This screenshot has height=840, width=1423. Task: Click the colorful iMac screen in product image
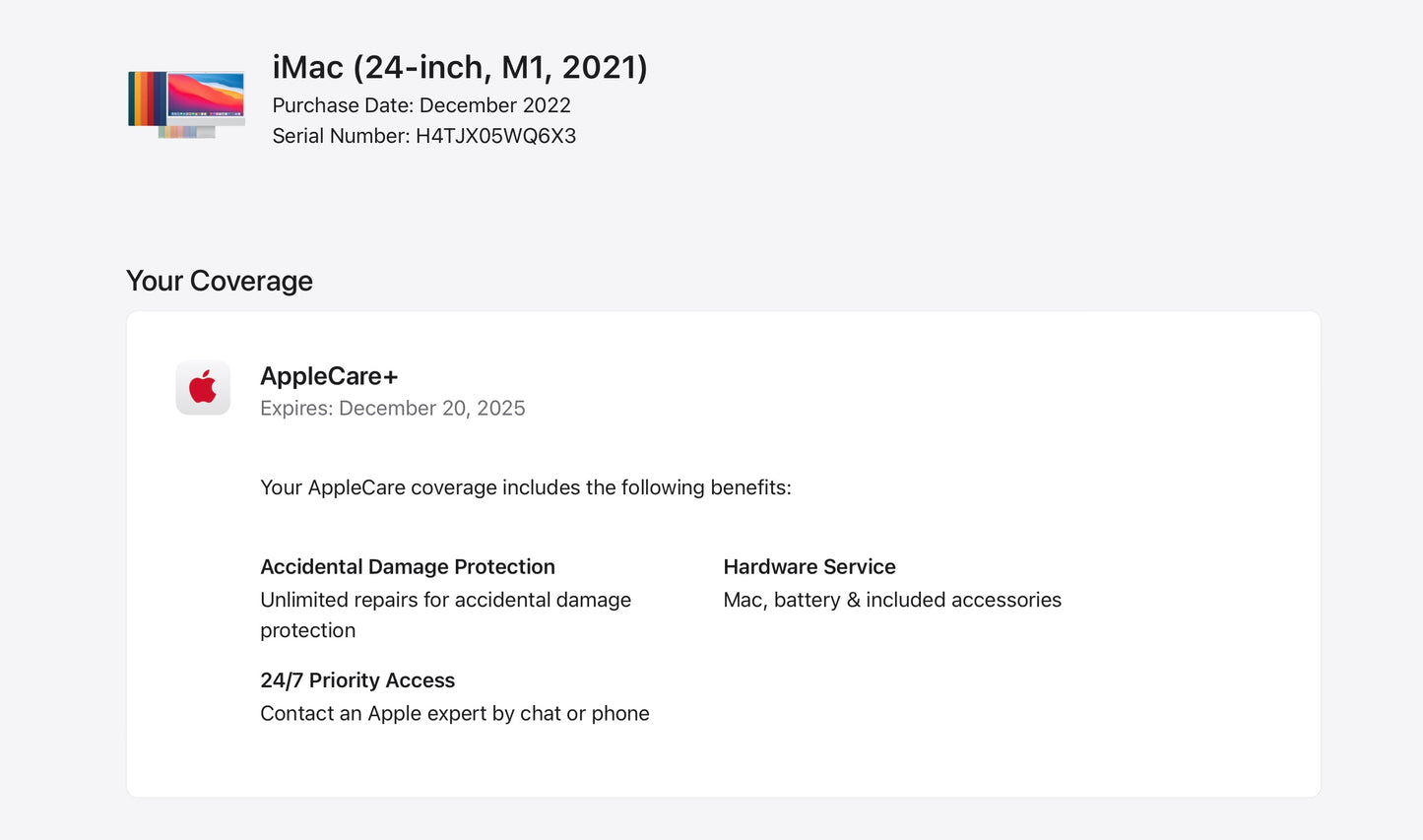(x=205, y=95)
